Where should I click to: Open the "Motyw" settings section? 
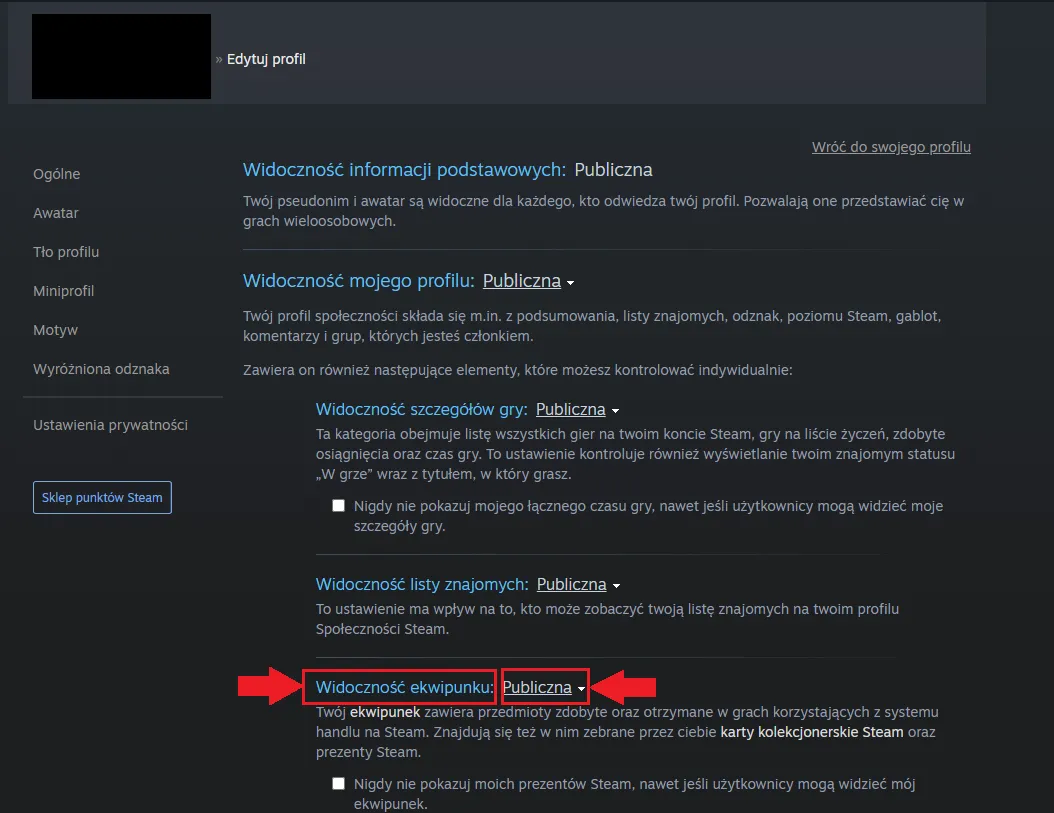coord(53,330)
